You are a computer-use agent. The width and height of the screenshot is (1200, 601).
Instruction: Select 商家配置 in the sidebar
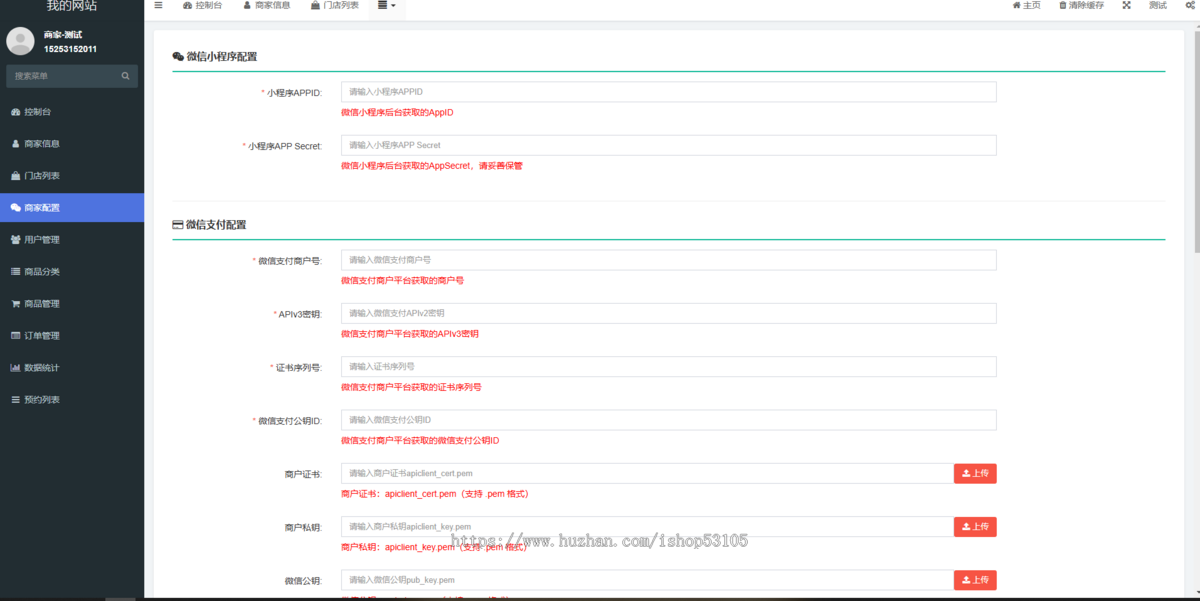pyautogui.click(x=72, y=208)
